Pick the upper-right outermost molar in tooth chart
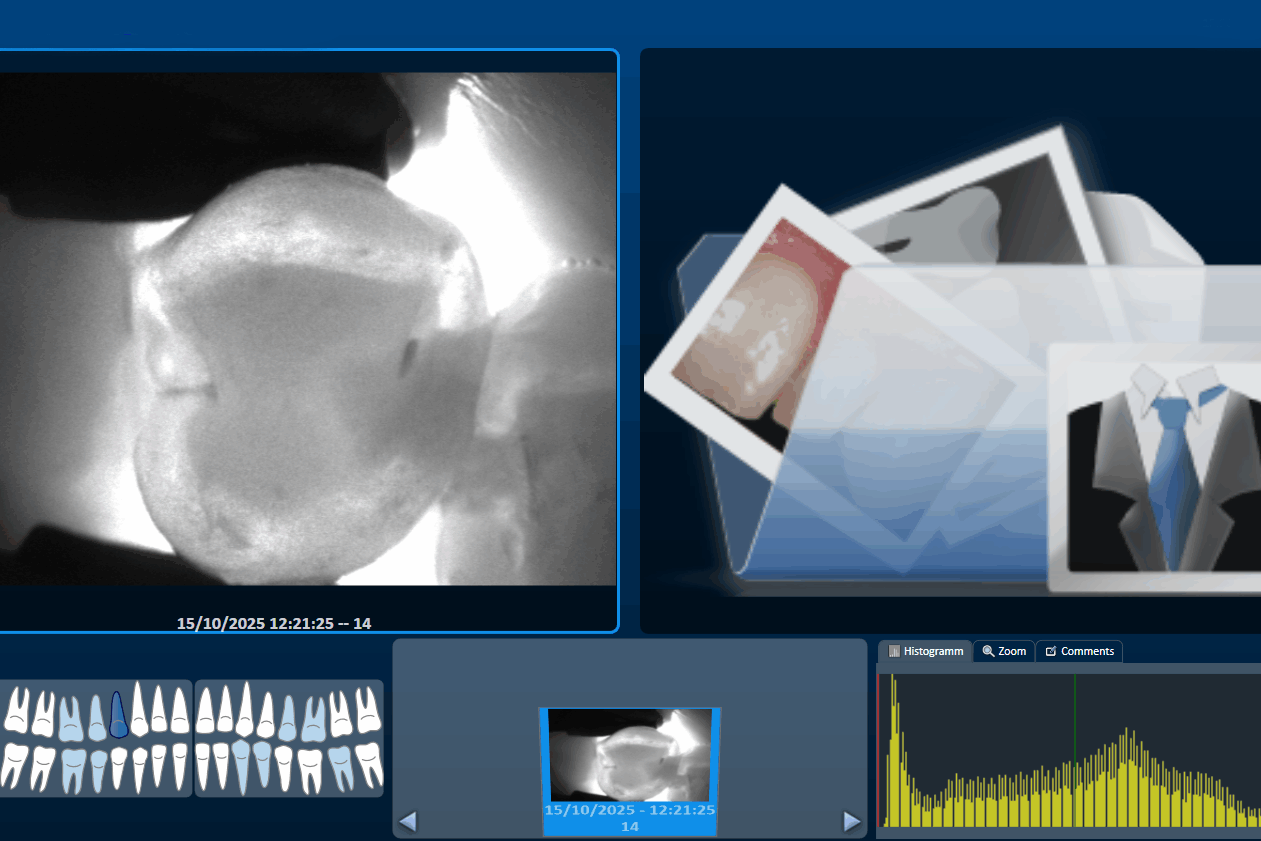 tap(369, 711)
